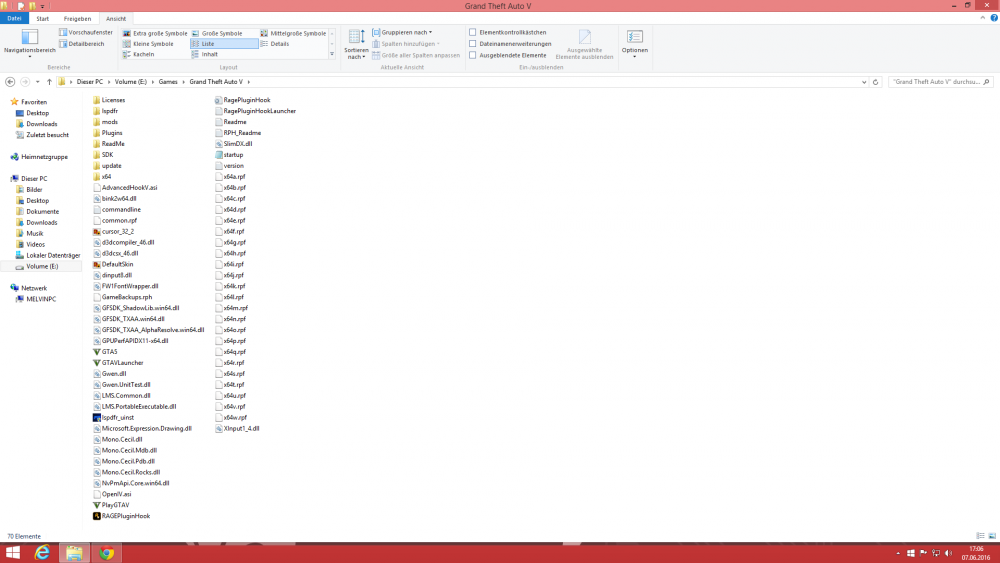Screen dimensions: 1000x563
Task: Select the PlayGTAV executable
Action: pyautogui.click(x=115, y=505)
